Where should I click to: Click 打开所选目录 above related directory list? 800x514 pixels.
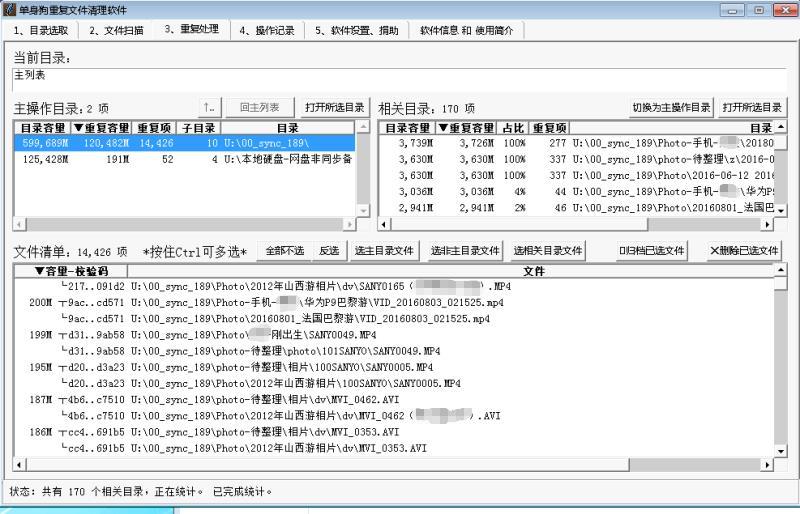(752, 108)
